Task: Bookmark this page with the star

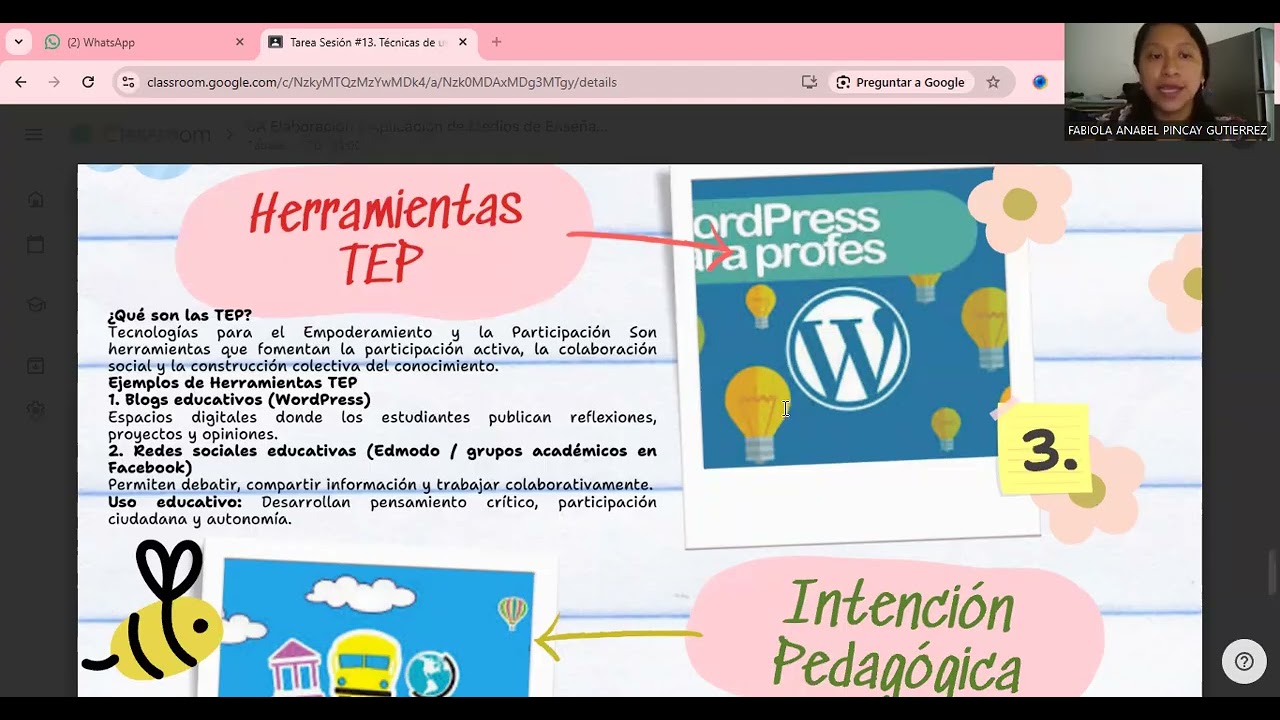Action: pos(993,82)
